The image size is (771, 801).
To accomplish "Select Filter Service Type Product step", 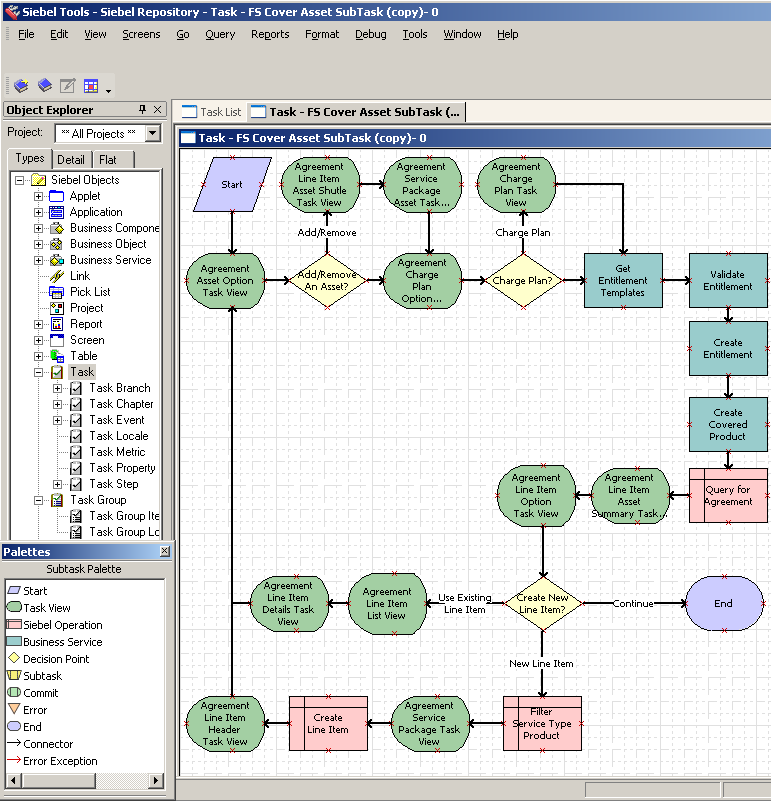I will pos(542,724).
